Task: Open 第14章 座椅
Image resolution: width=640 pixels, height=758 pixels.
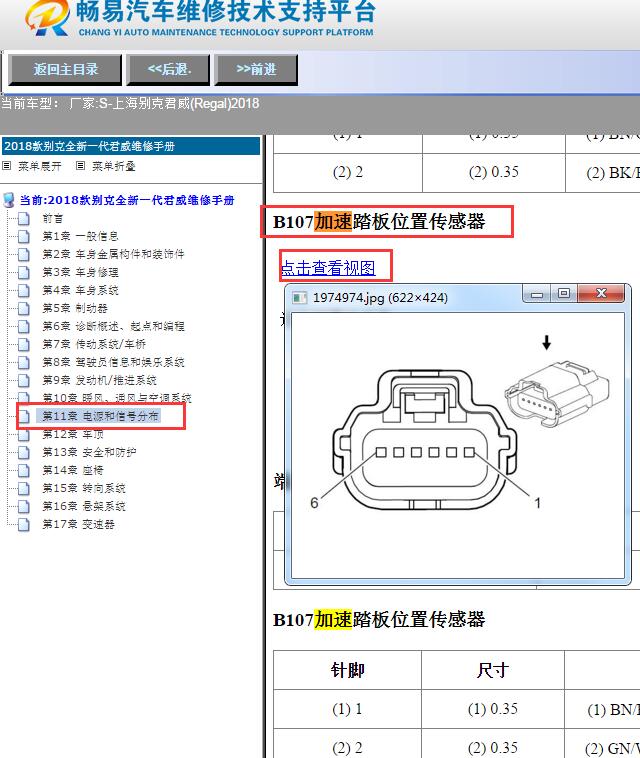Action: (73, 470)
